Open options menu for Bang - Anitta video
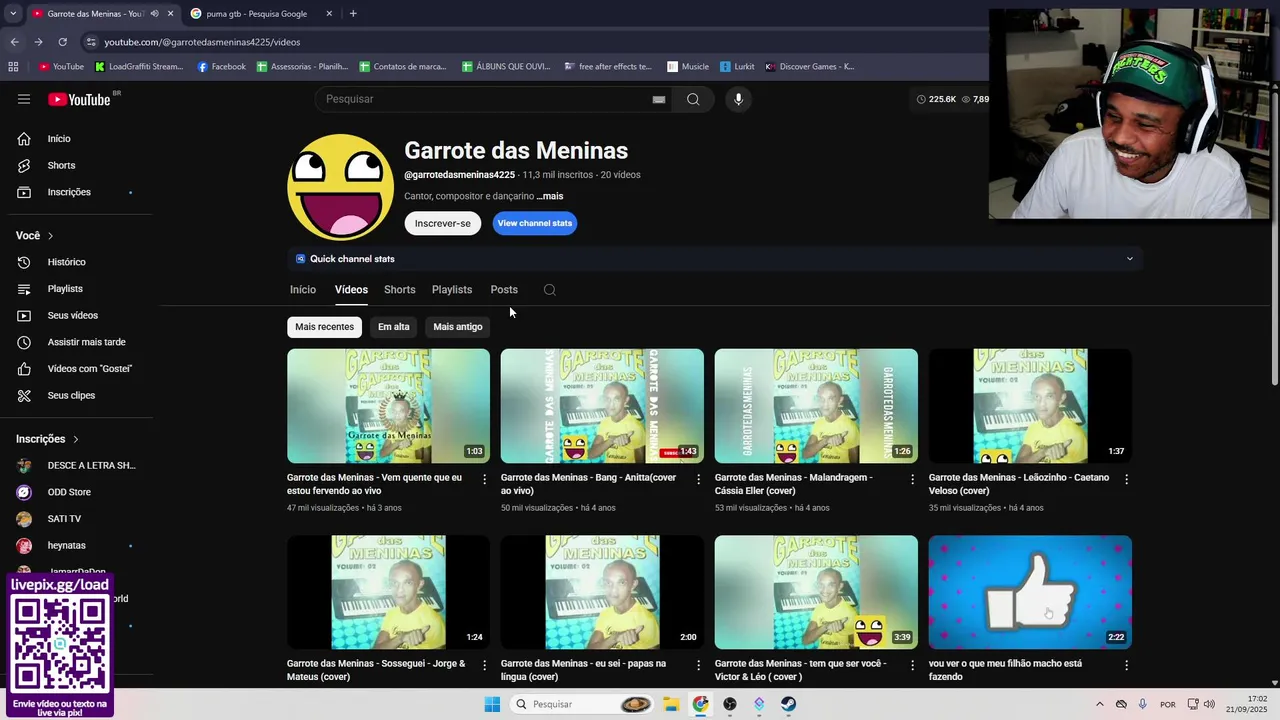 (699, 479)
